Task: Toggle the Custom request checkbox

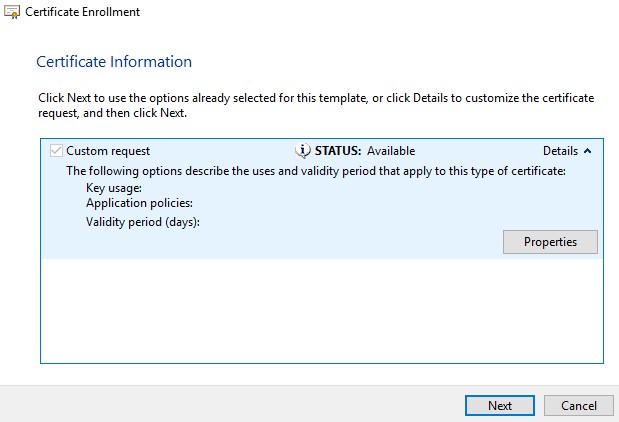Action: [56, 151]
